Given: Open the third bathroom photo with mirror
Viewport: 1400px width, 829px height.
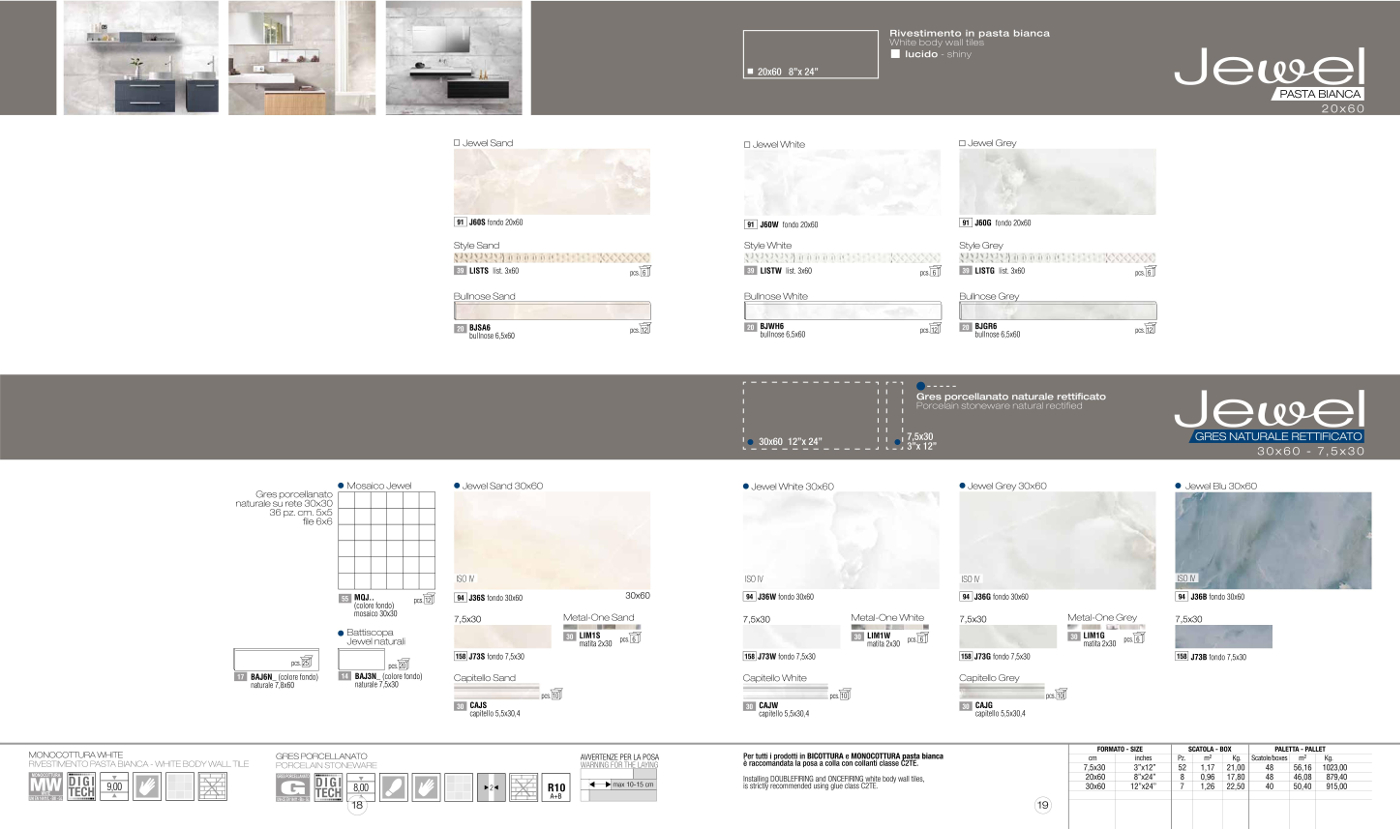Looking at the screenshot, I should tap(453, 57).
